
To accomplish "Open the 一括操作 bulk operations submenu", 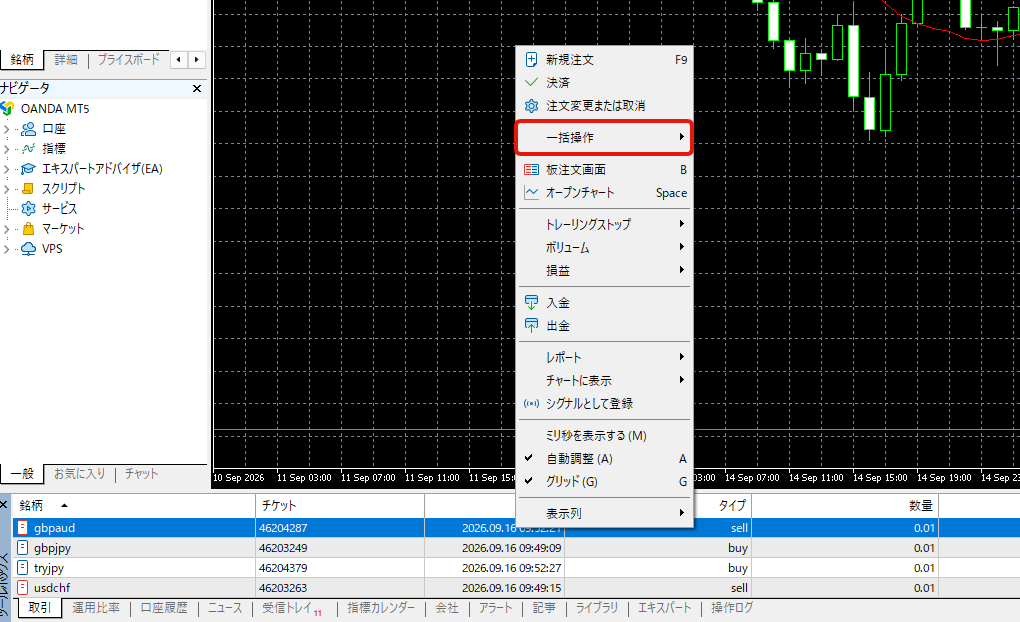I will point(604,137).
